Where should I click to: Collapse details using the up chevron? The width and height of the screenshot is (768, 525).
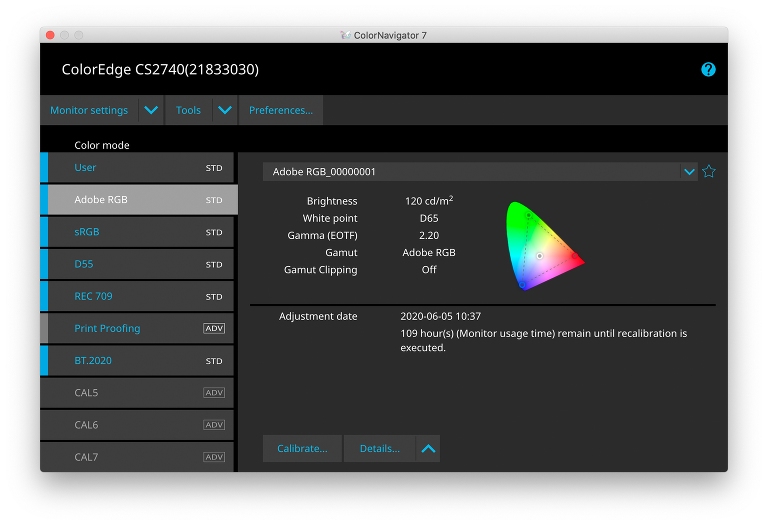[x=428, y=449]
